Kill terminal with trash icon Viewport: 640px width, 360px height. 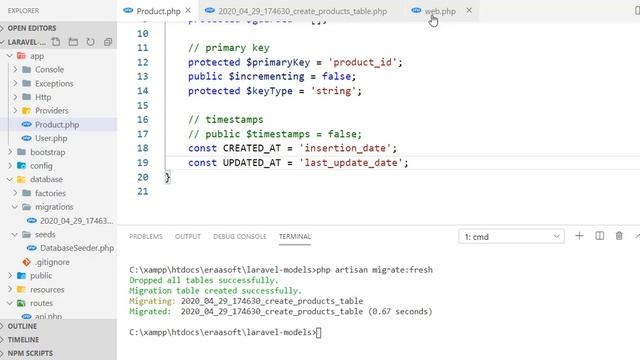[619, 236]
